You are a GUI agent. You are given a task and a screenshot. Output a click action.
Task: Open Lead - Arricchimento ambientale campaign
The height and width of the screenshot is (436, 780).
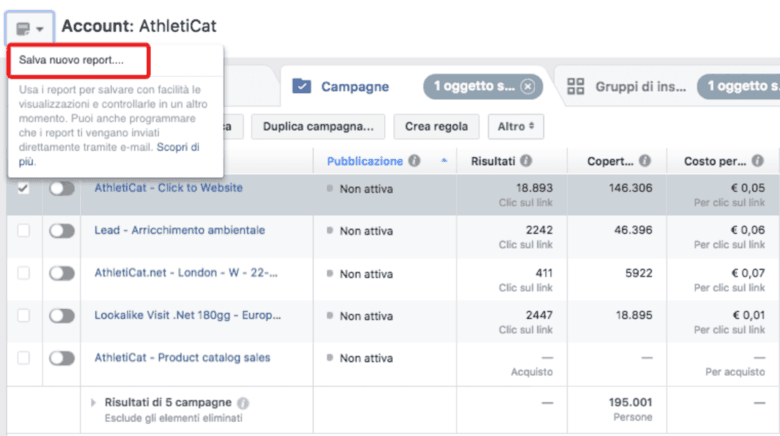click(x=180, y=230)
